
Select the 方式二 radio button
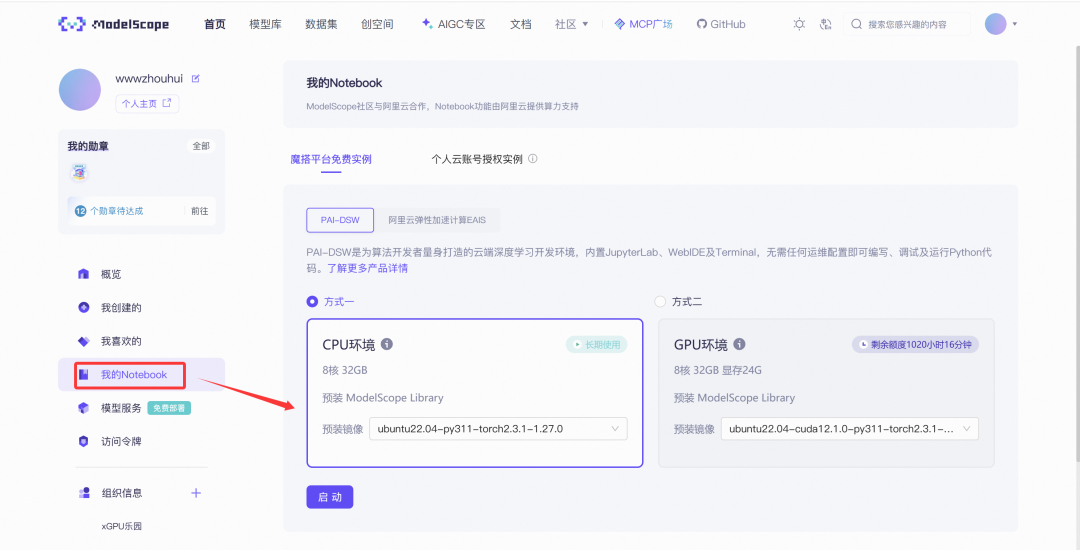[660, 302]
